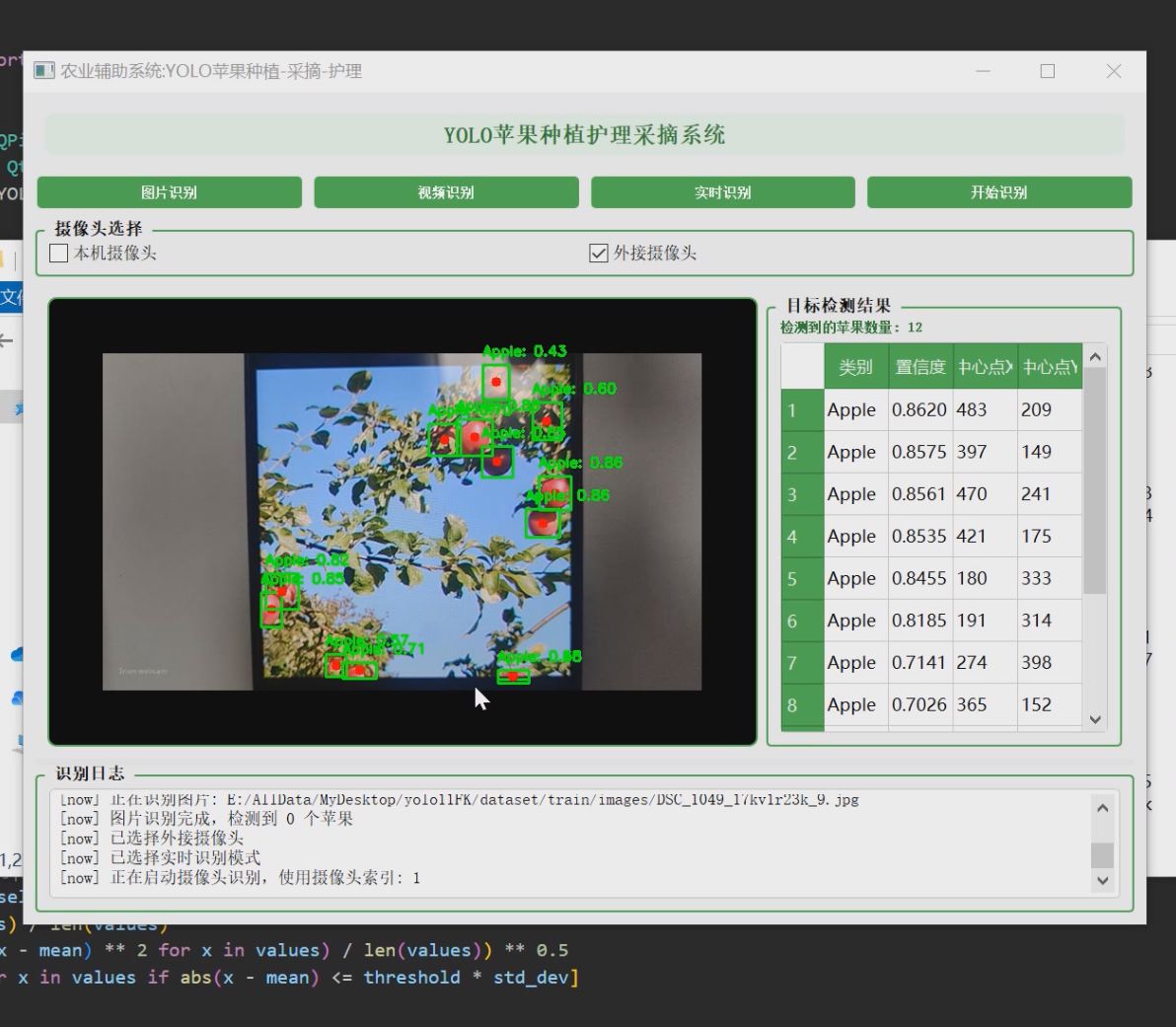
Task: Click confidence cell 0.7141
Action: click(921, 662)
